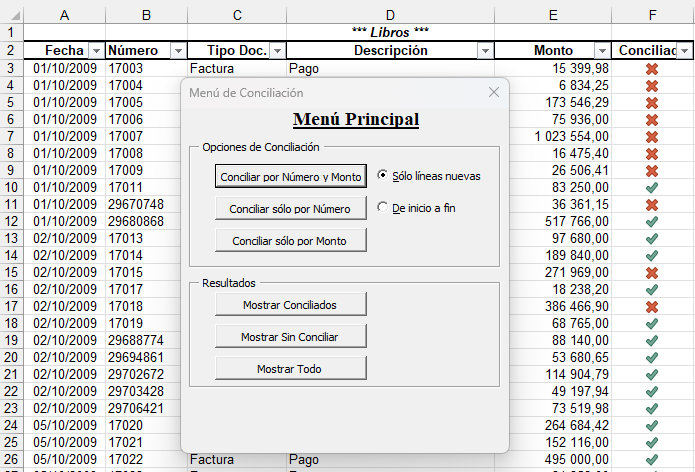Click the select-all corner triangle of the sheet
Viewport: 695px width, 472px height.
coord(15,16)
